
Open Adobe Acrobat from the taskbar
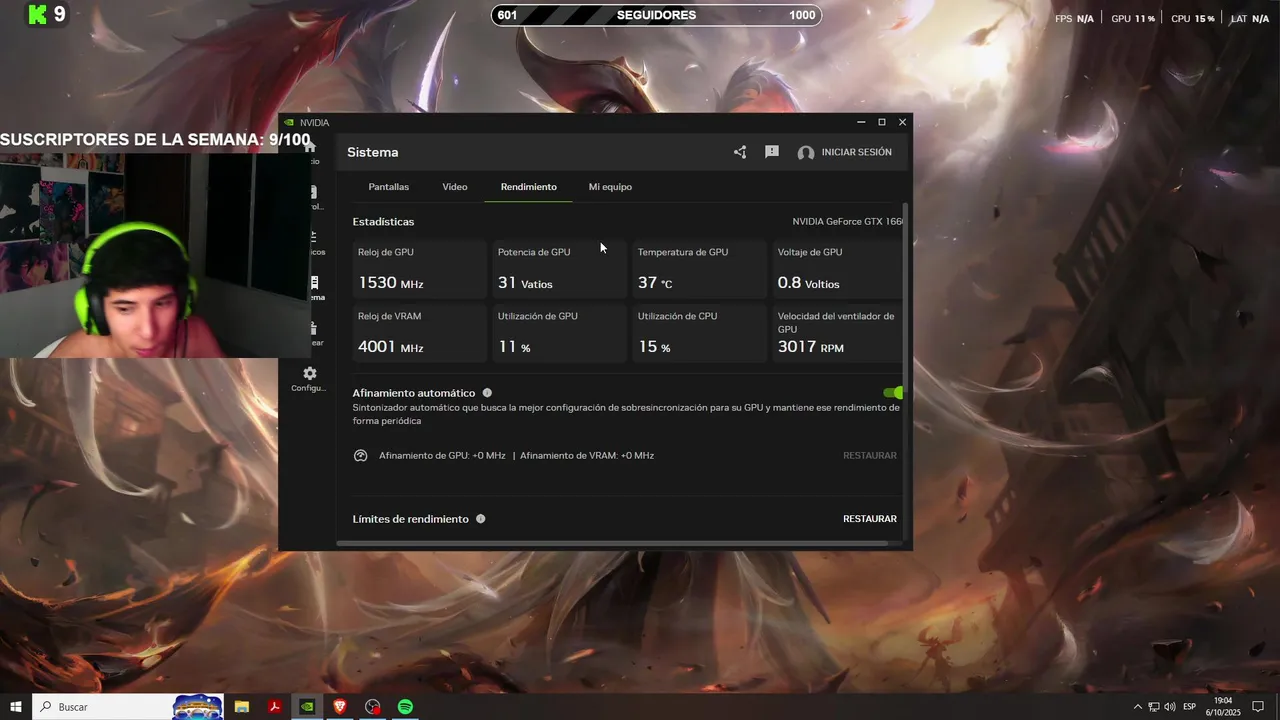coord(274,707)
